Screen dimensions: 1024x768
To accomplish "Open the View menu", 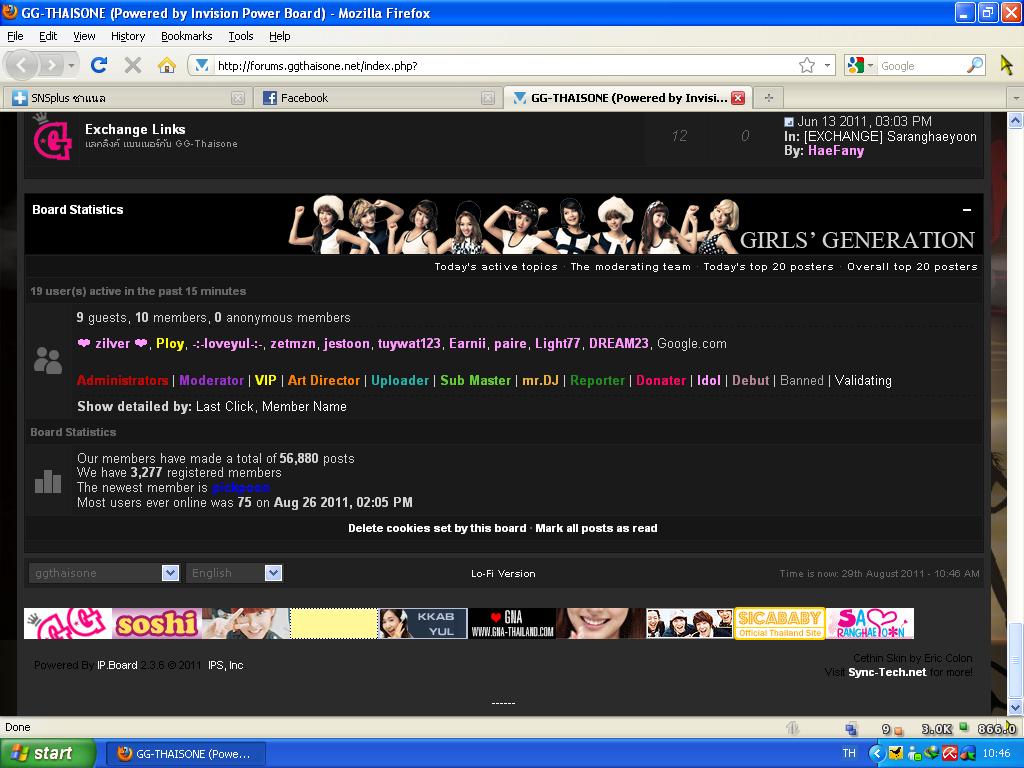I will [x=84, y=36].
